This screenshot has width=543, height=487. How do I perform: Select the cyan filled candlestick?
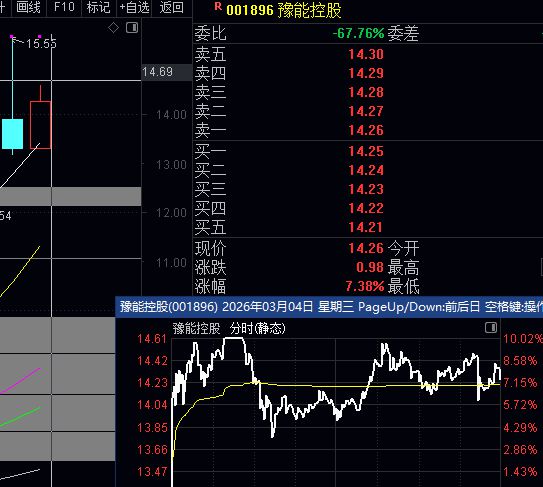pyautogui.click(x=12, y=134)
